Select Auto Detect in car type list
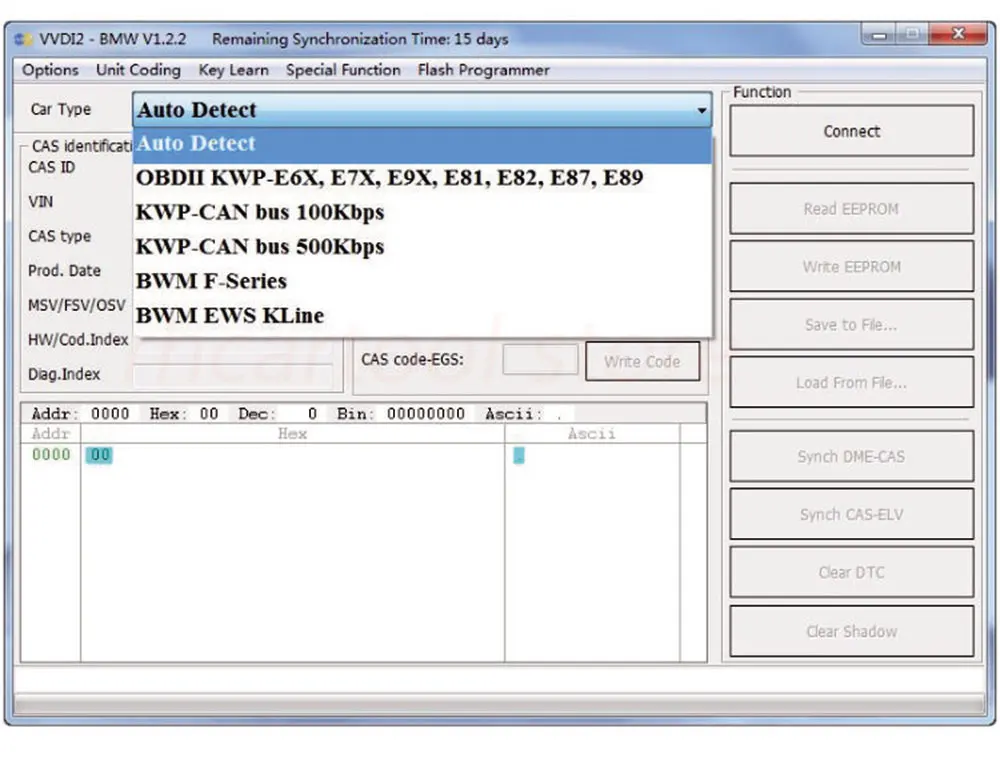The width and height of the screenshot is (1000, 762). click(x=422, y=144)
